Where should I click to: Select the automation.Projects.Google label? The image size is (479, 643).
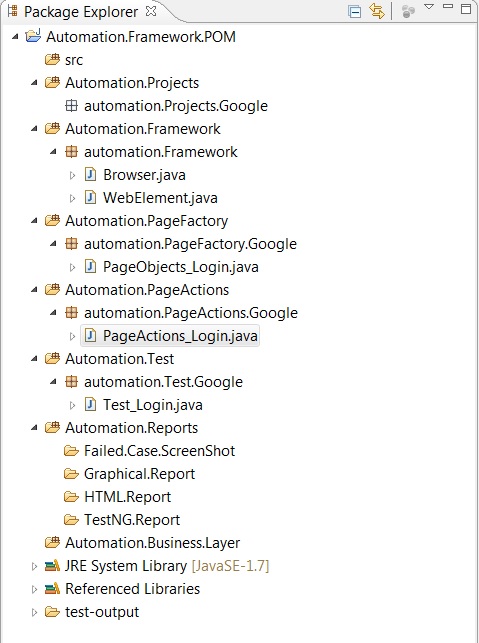pos(176,106)
